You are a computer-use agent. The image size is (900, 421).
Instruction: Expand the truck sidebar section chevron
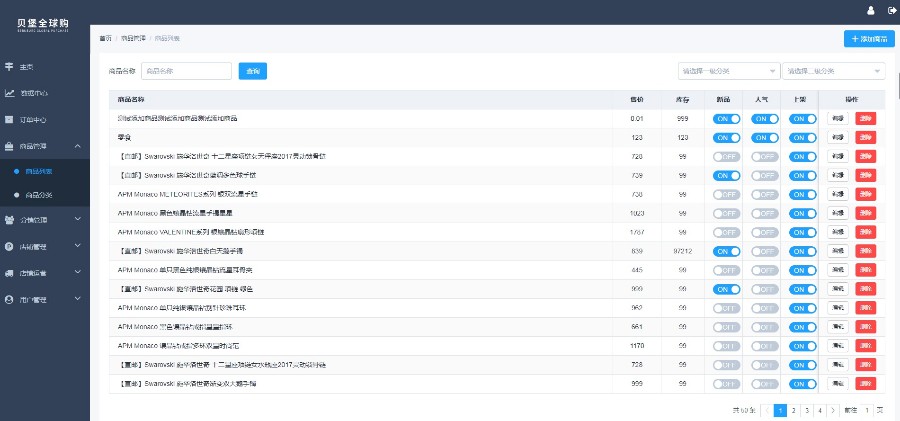(78, 273)
